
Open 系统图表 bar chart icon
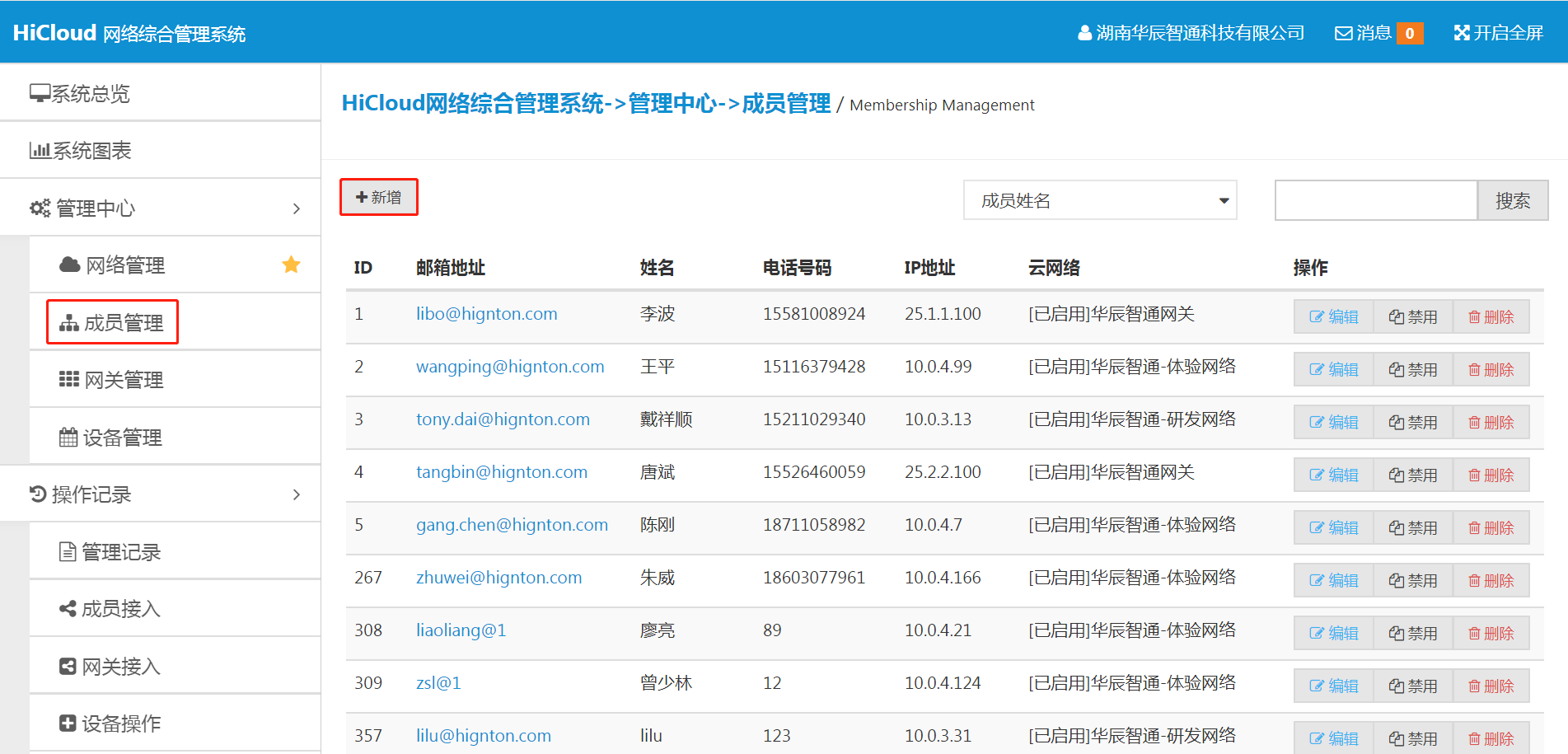point(40,151)
